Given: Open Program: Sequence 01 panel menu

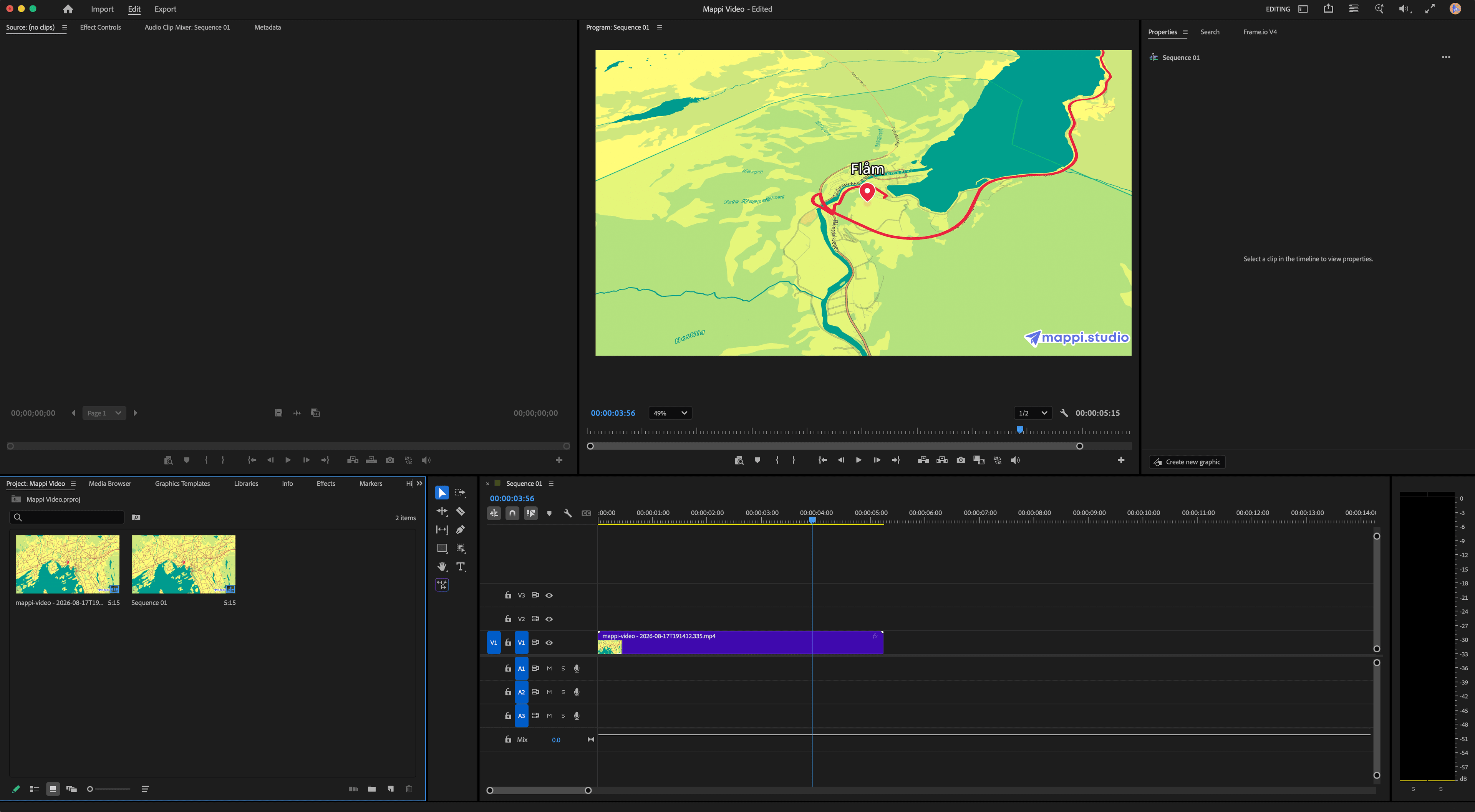Looking at the screenshot, I should (659, 27).
